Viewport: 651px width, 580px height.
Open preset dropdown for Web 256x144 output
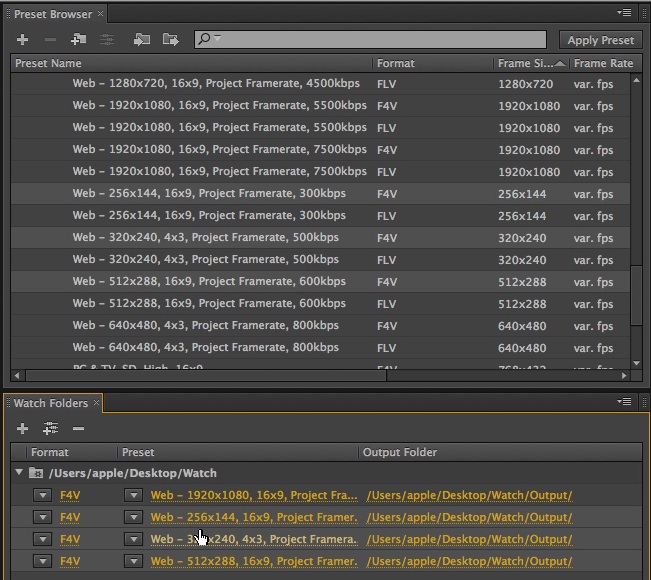pyautogui.click(x=133, y=517)
